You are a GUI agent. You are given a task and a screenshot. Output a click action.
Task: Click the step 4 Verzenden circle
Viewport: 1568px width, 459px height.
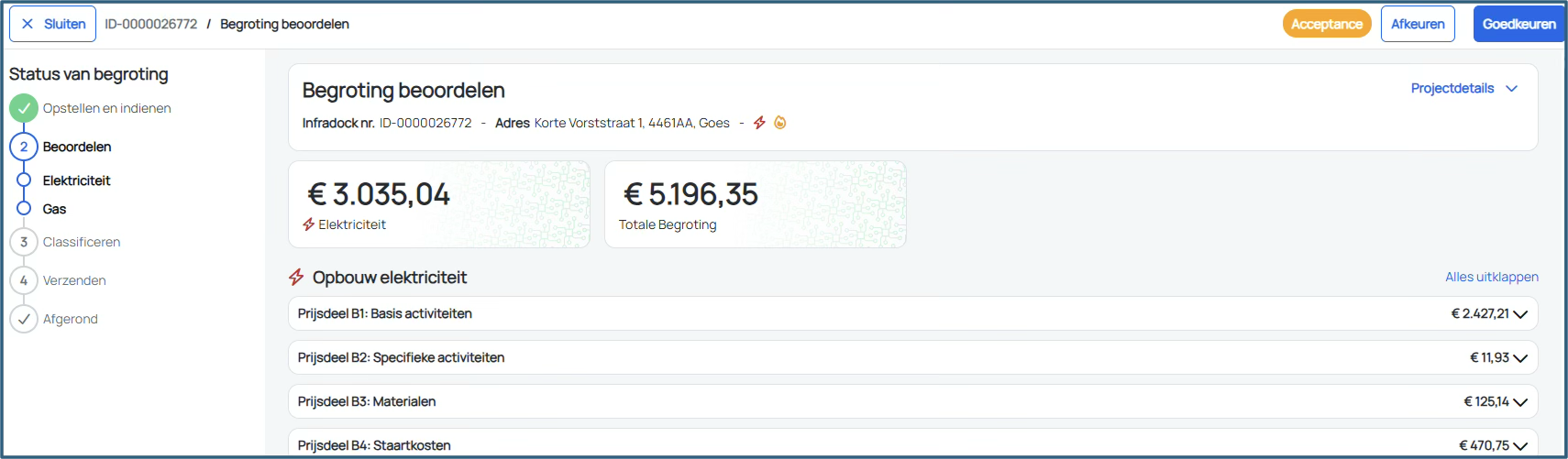click(x=24, y=280)
